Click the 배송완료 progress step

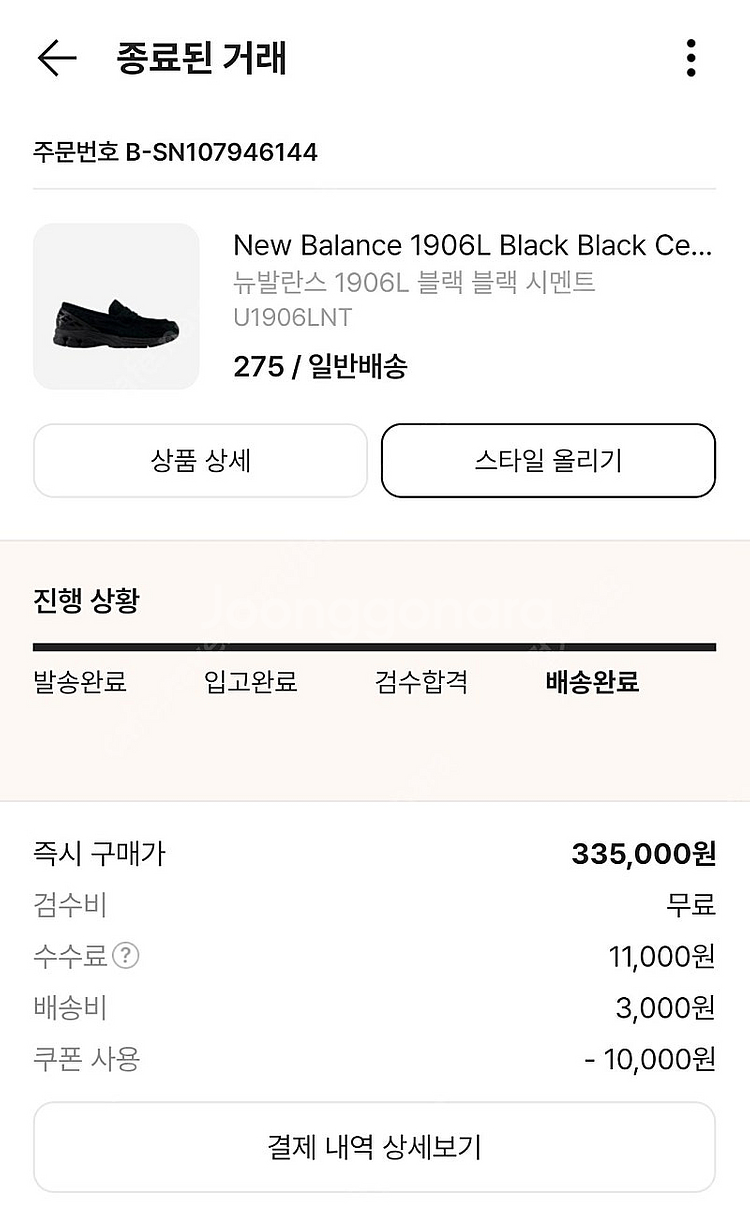[592, 683]
